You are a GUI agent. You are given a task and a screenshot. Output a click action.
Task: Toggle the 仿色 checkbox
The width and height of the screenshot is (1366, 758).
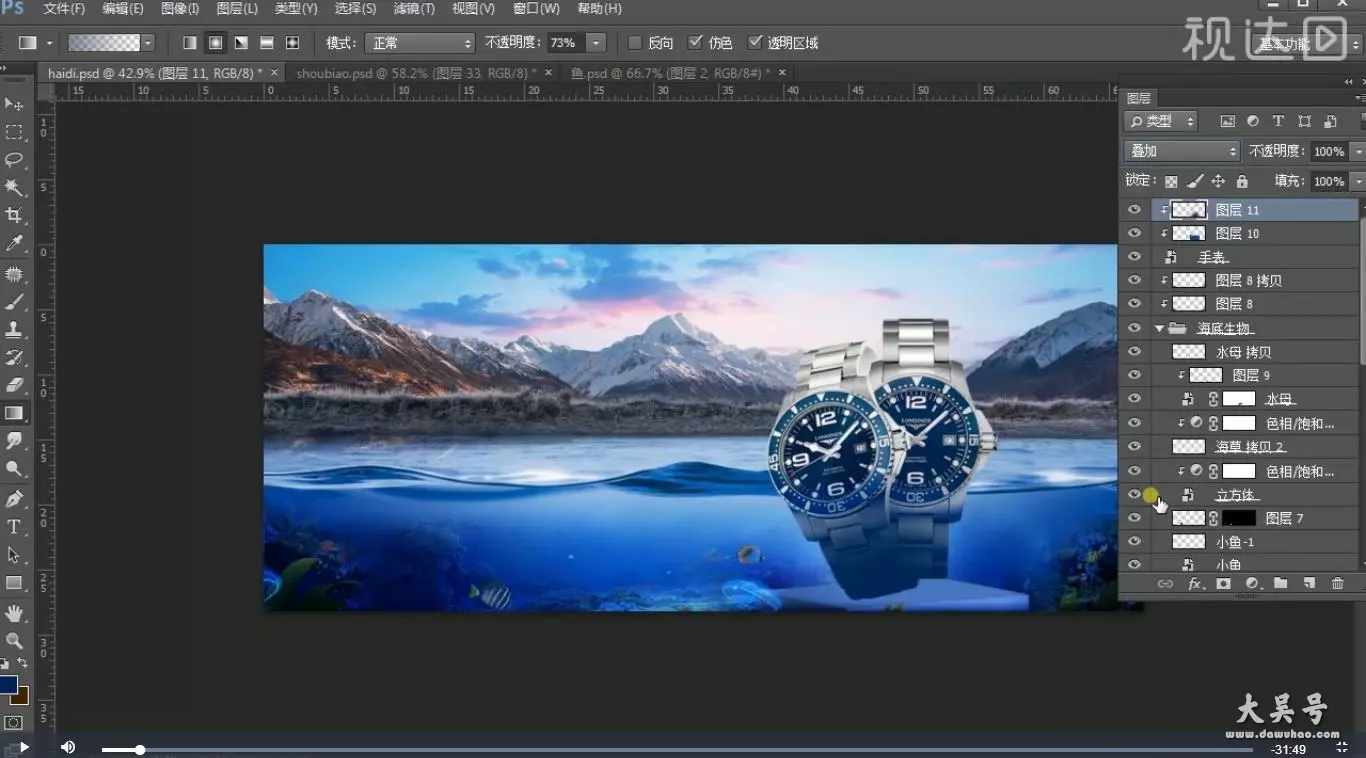(x=695, y=43)
